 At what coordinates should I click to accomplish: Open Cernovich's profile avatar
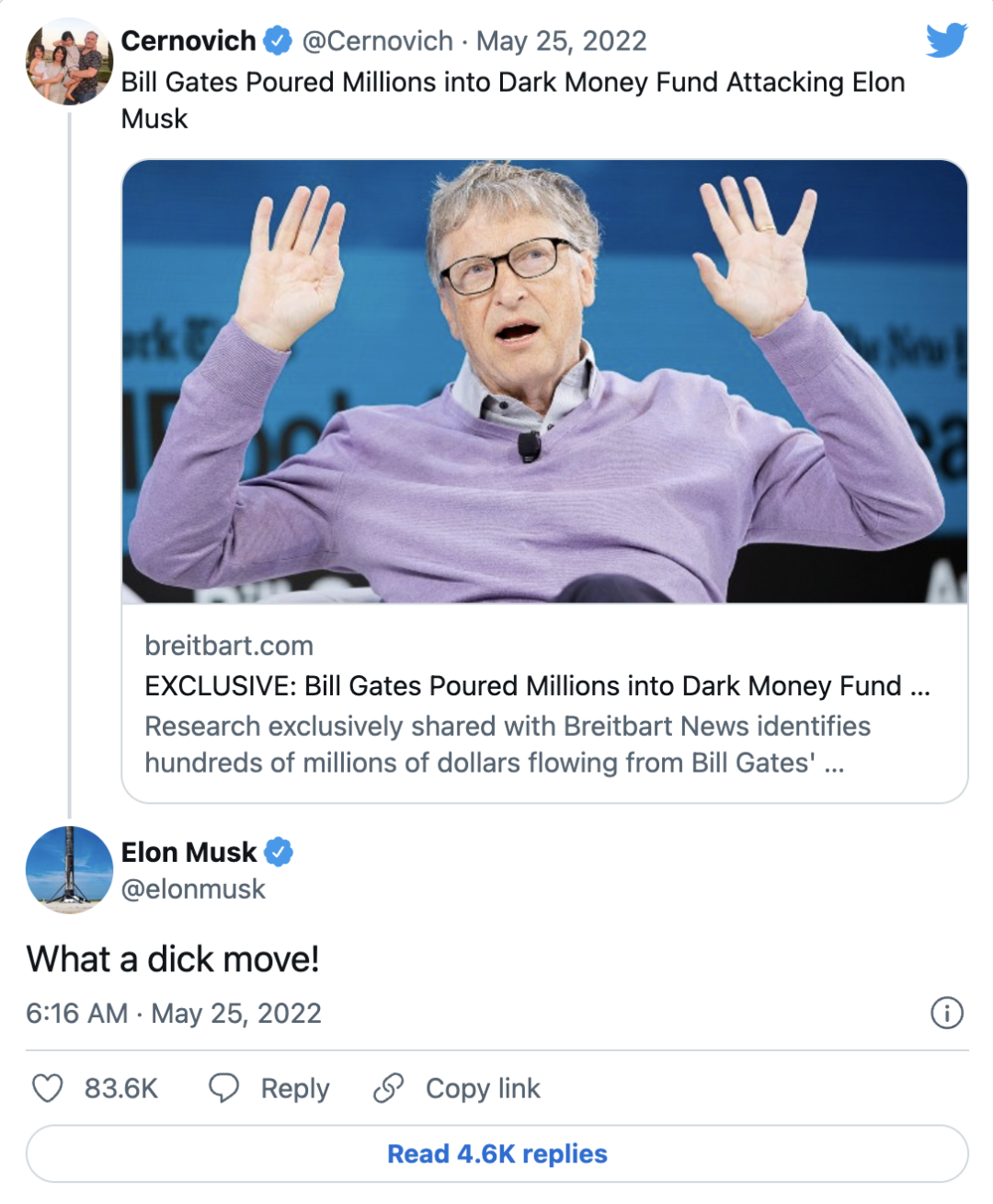coord(69,62)
